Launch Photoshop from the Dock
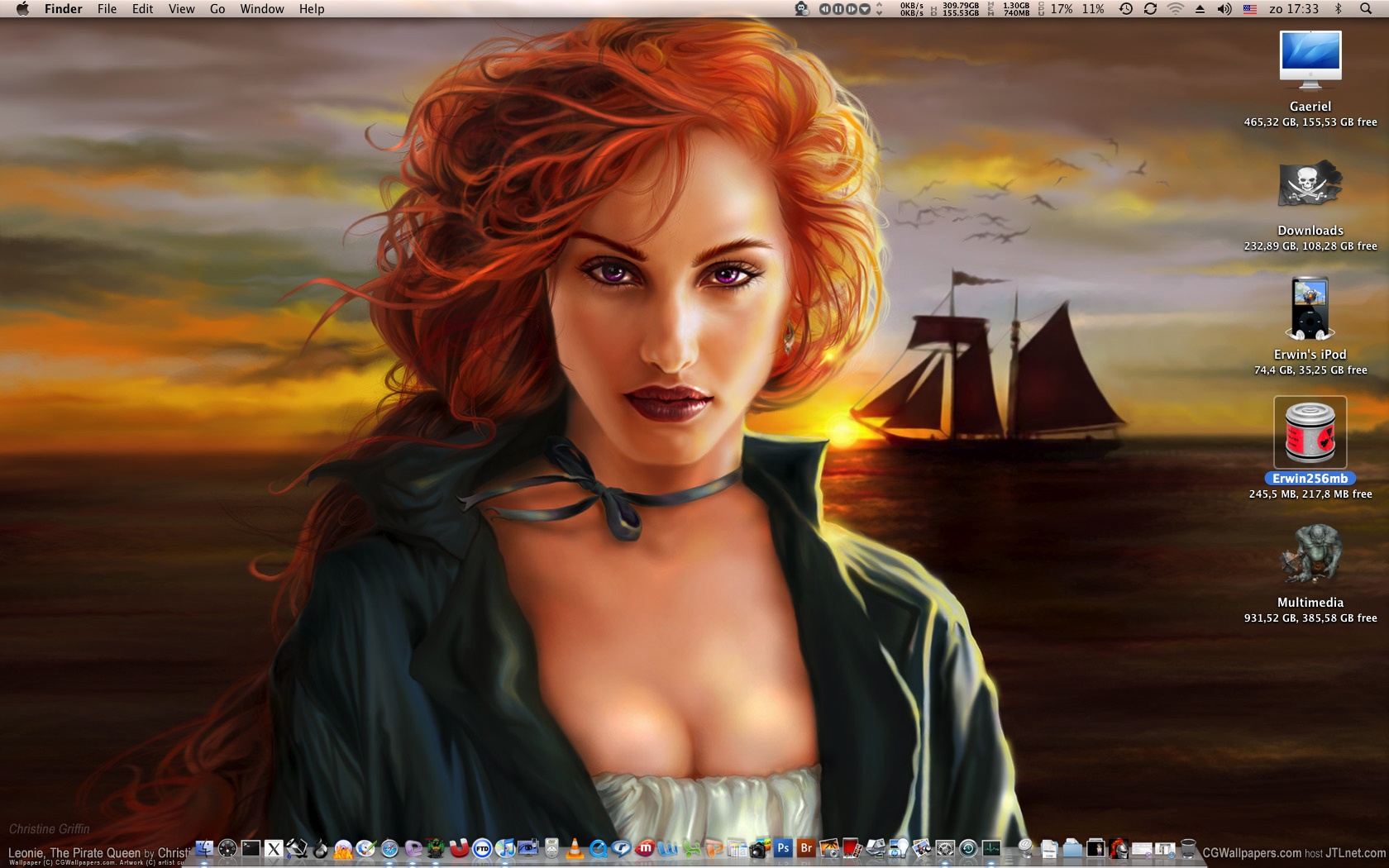Image resolution: width=1389 pixels, height=868 pixels. 783,849
